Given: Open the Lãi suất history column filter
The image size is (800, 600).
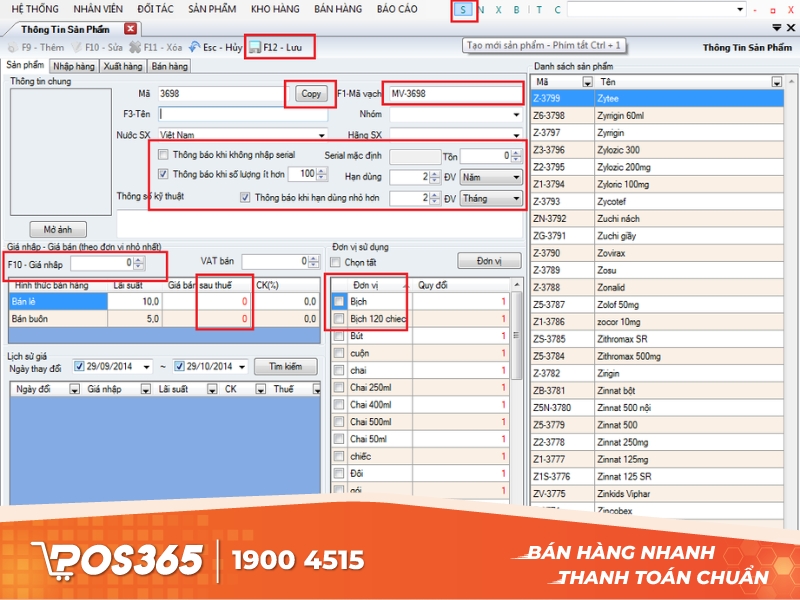Looking at the screenshot, I should point(212,390).
